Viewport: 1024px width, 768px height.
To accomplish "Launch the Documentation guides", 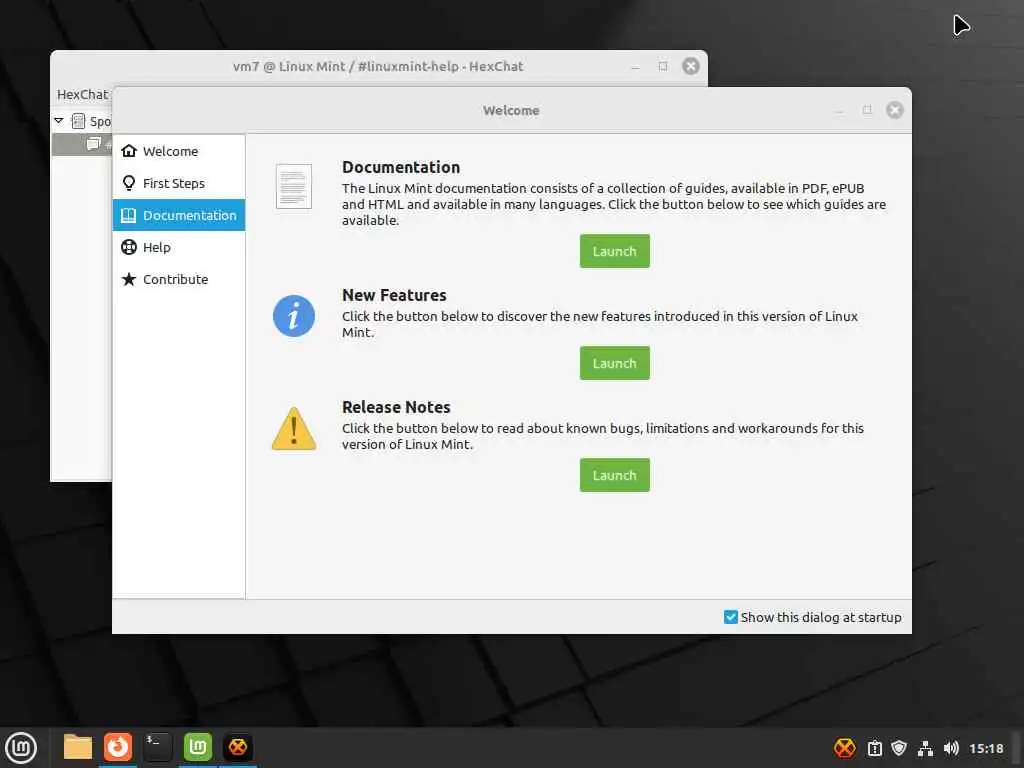I will pos(615,251).
